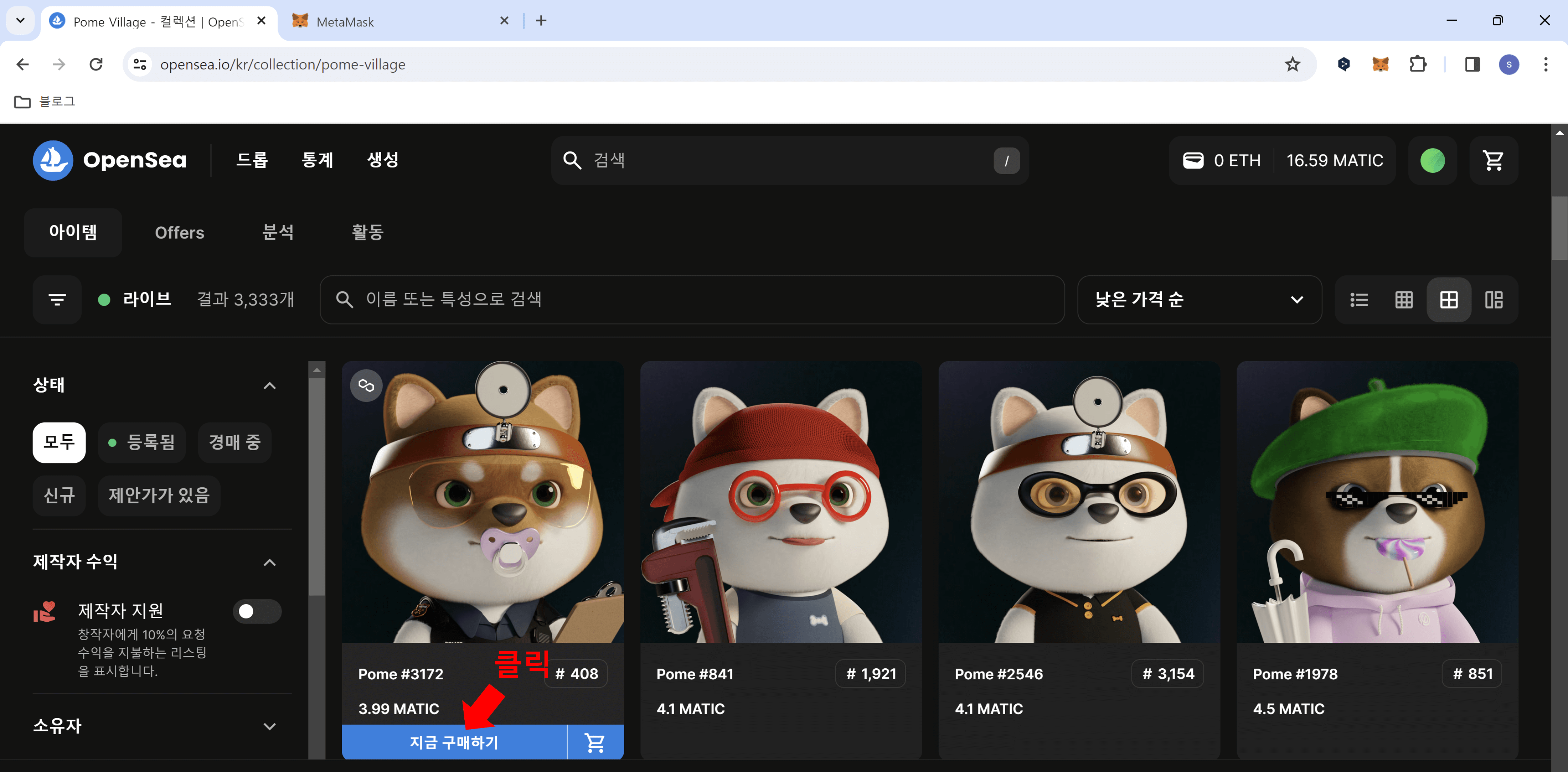This screenshot has width=1568, height=772.
Task: Click 지금 구매하기 to buy Pome #3172
Action: (454, 742)
